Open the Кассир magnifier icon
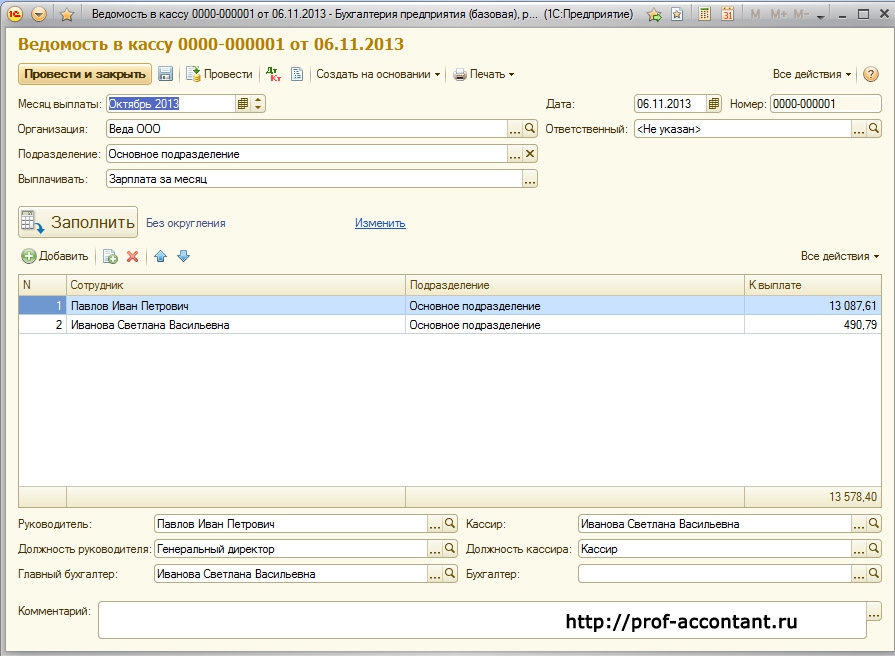The width and height of the screenshot is (895, 656). [x=874, y=524]
